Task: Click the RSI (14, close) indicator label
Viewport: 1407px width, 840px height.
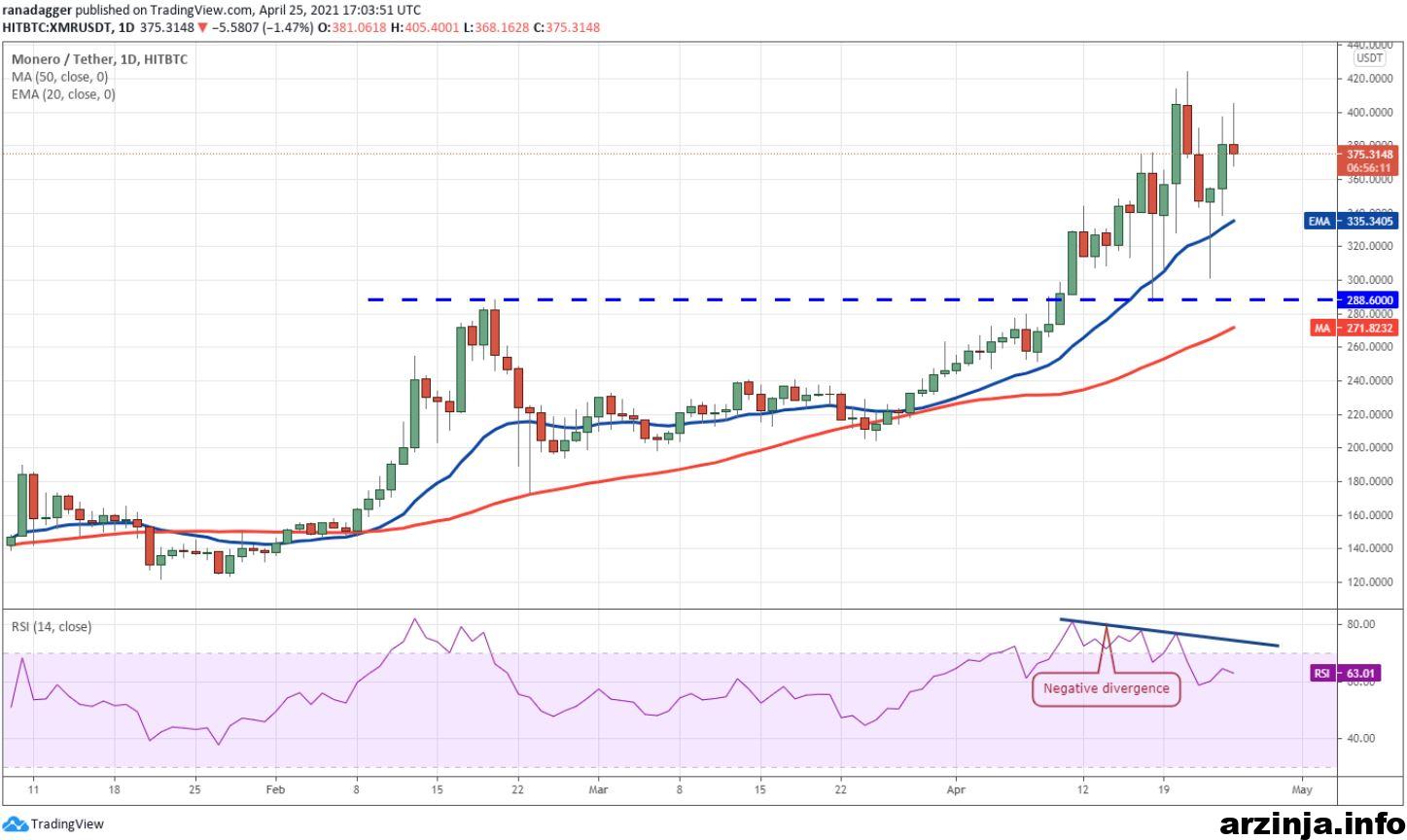Action: tap(52, 627)
